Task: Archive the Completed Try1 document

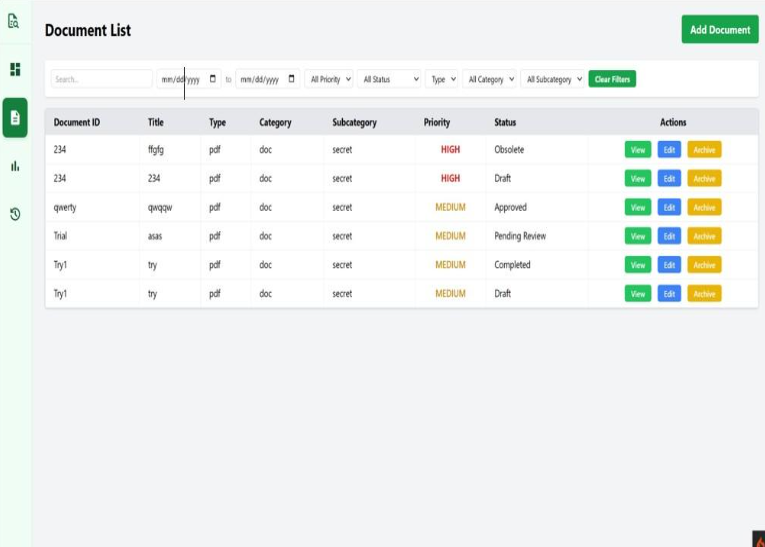Action: point(704,265)
